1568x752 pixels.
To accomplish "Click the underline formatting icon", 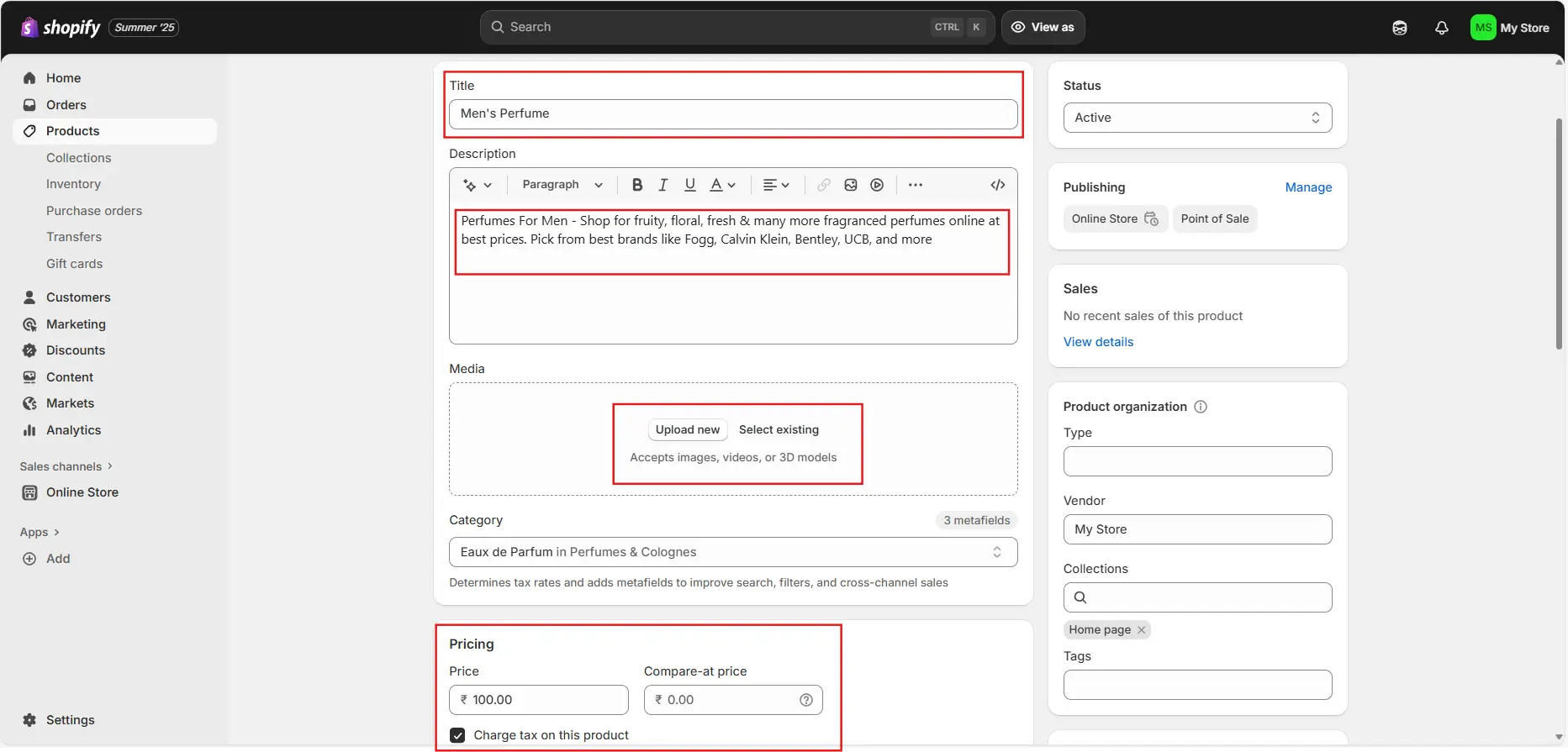I will tap(690, 185).
